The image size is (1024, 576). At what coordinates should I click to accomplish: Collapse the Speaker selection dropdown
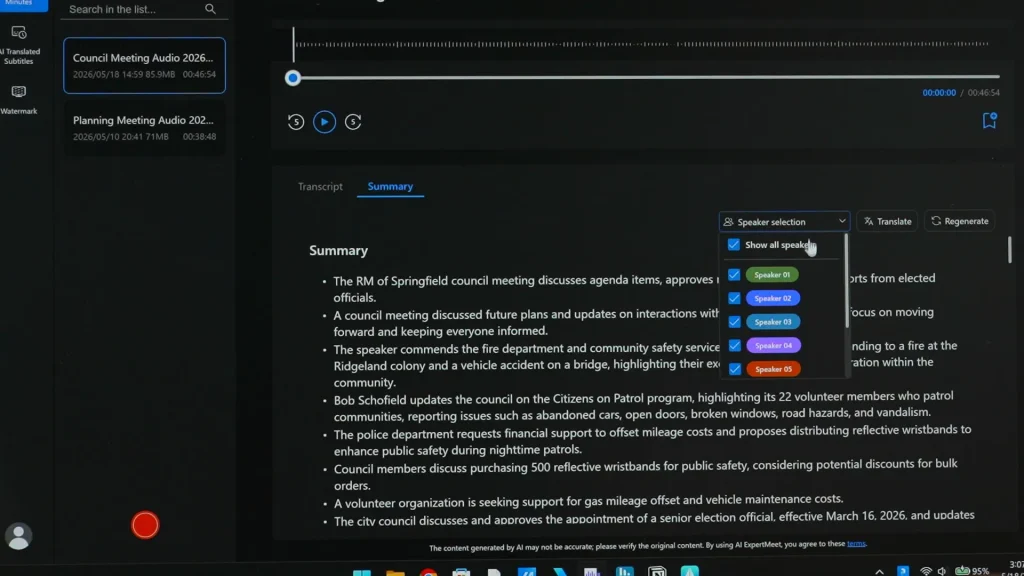[784, 221]
